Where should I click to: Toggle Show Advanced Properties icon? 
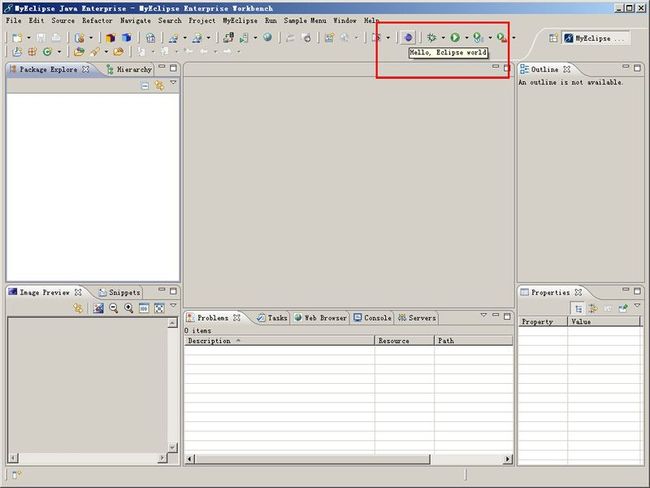[x=593, y=308]
